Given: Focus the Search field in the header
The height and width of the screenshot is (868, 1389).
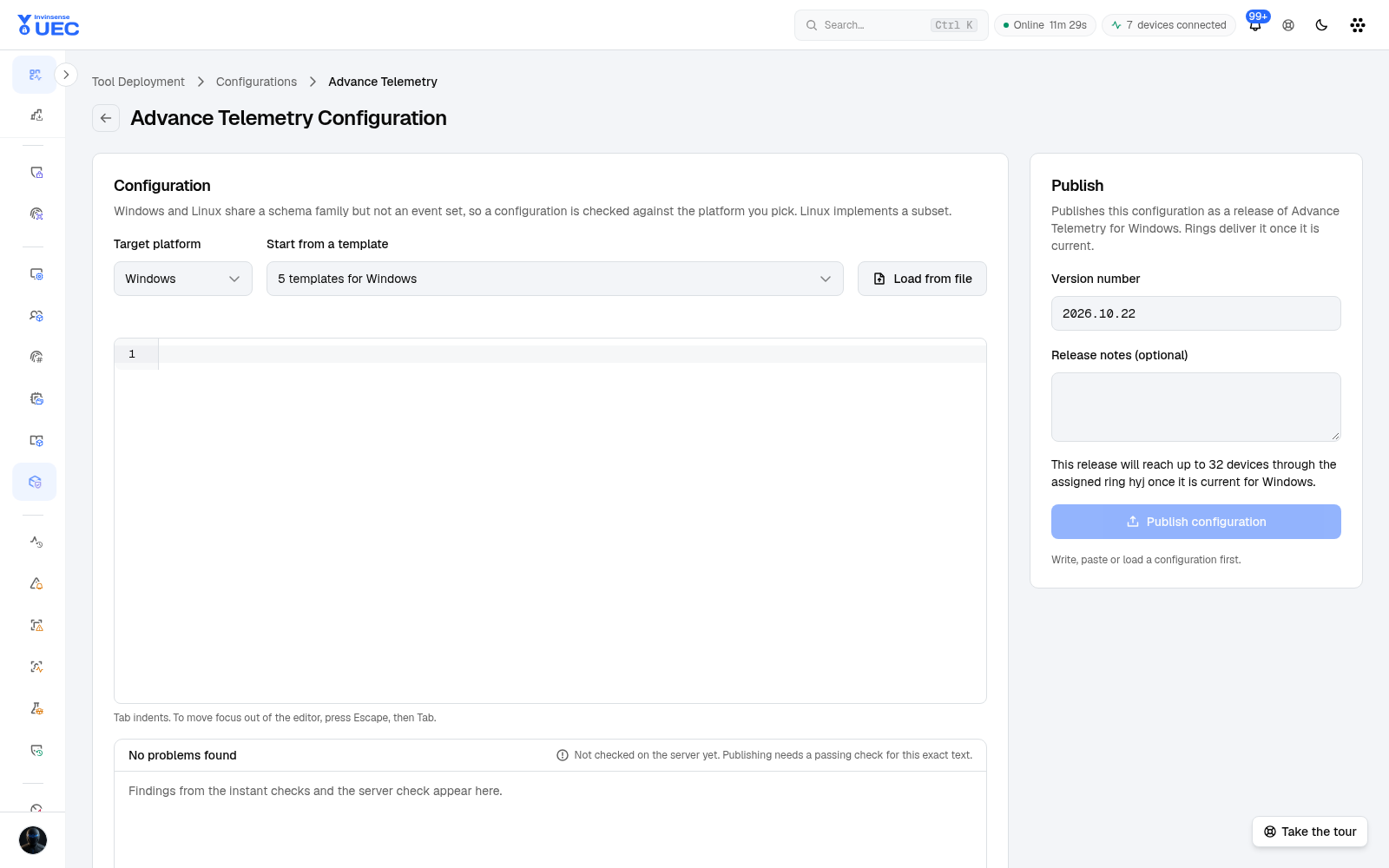Looking at the screenshot, I should [x=892, y=25].
